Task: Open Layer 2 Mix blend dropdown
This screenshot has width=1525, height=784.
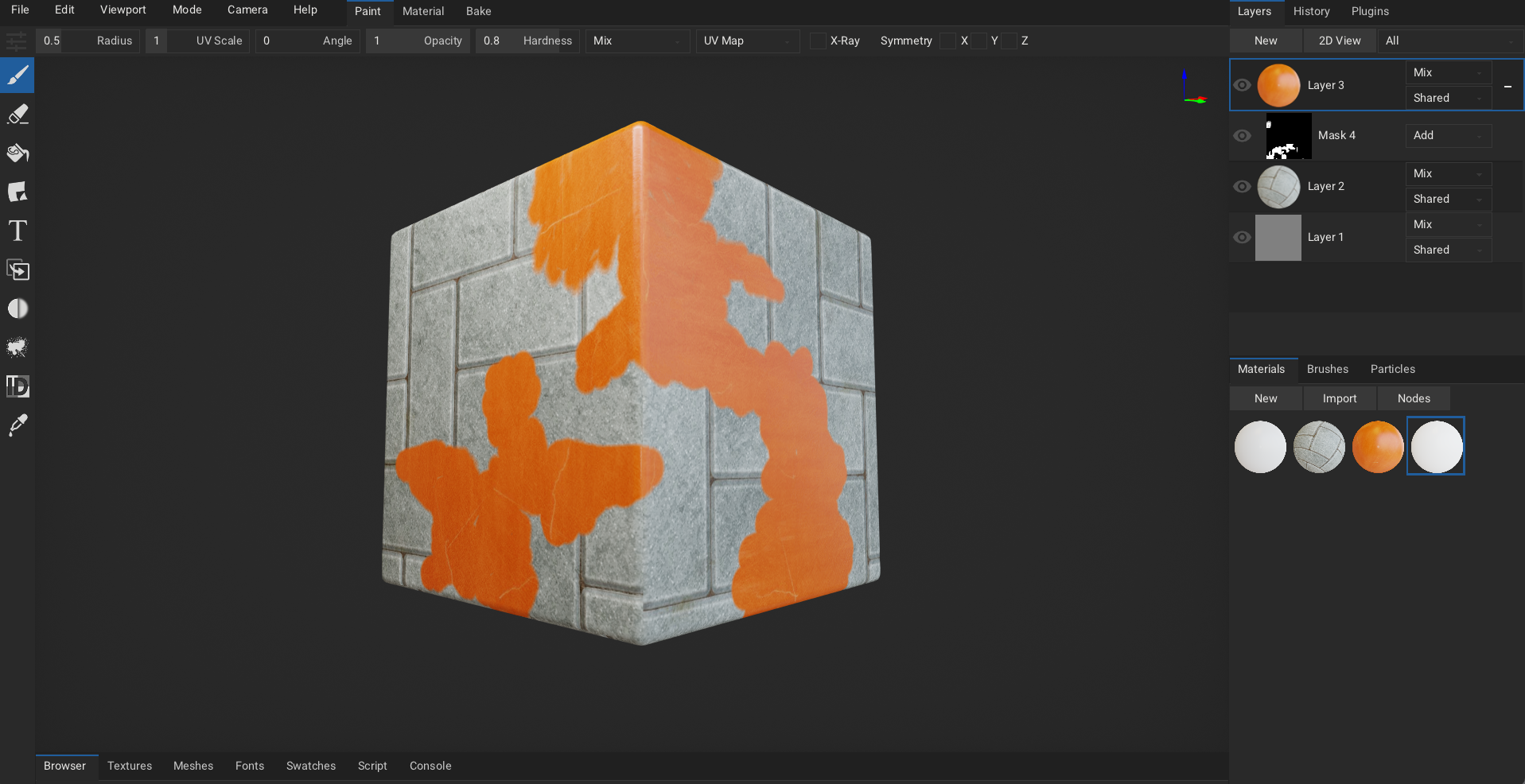Action: (1448, 173)
